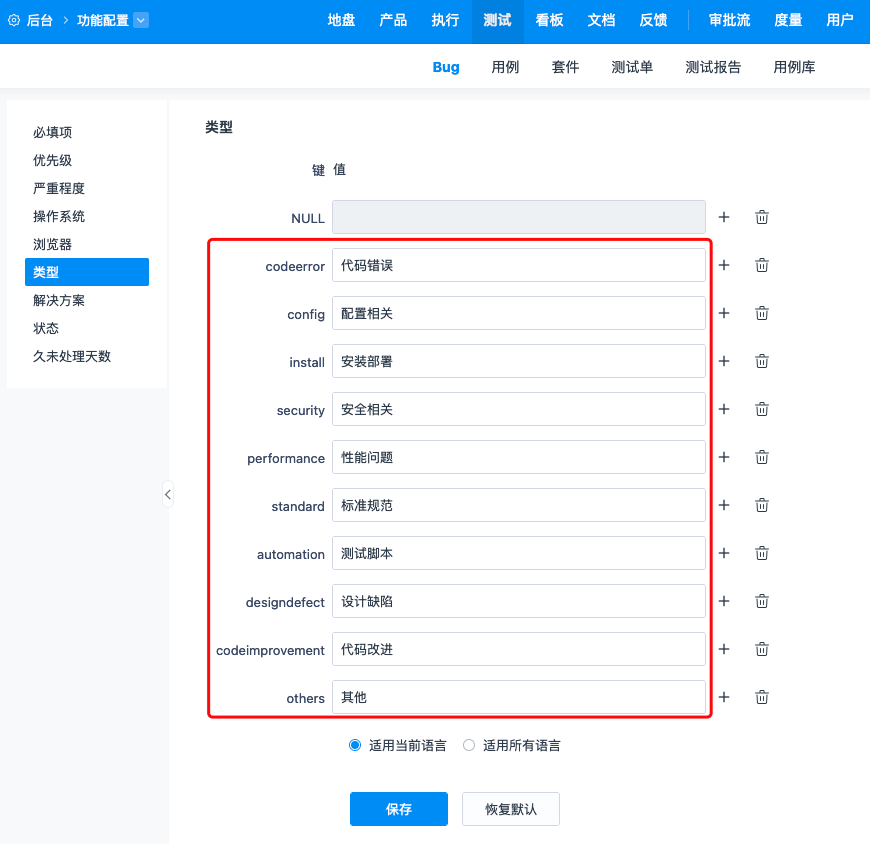Click the security value field 安全相关

tap(519, 409)
